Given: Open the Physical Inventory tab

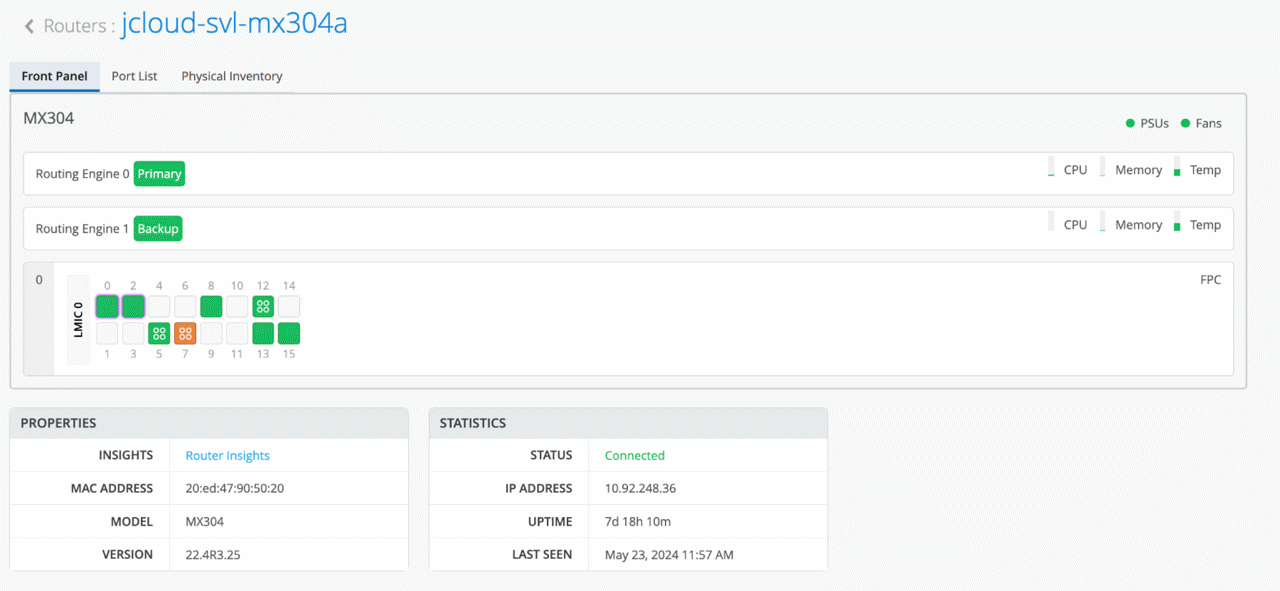Looking at the screenshot, I should click(x=231, y=76).
